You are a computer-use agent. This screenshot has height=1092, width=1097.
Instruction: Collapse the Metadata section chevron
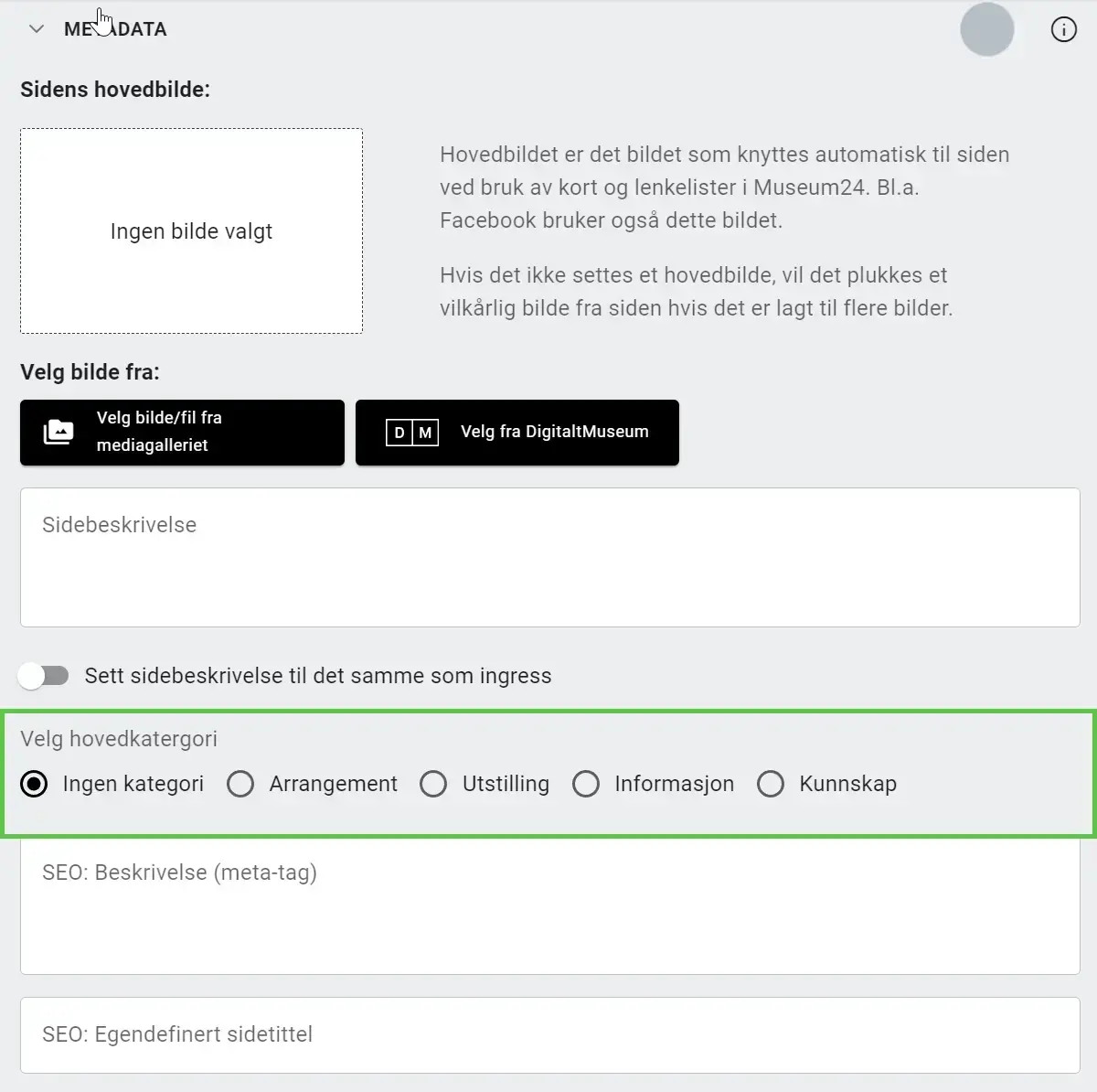[37, 29]
